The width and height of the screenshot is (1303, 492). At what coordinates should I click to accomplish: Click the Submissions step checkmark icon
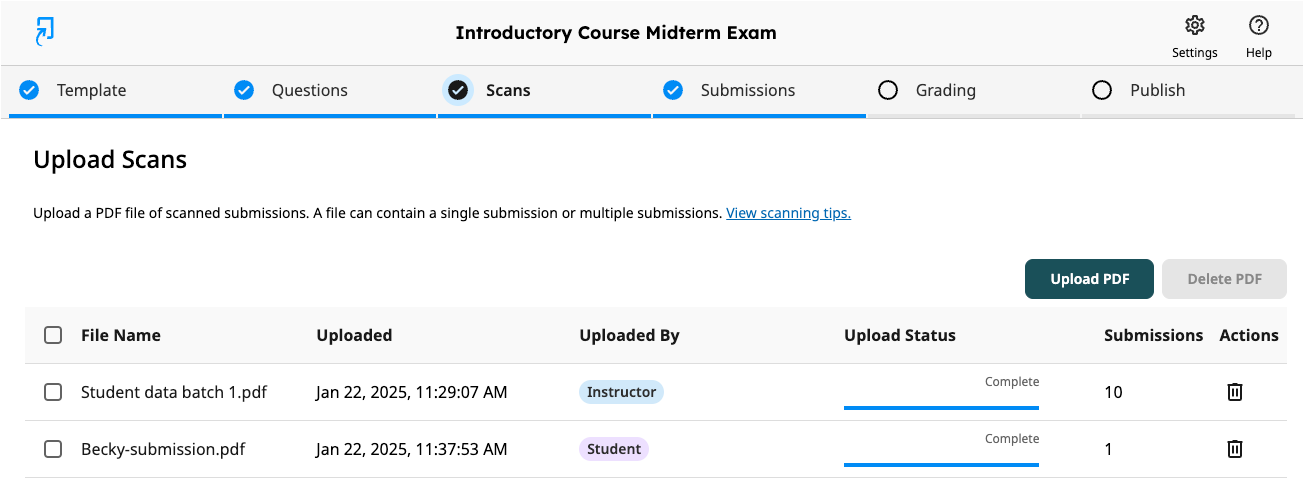click(673, 90)
